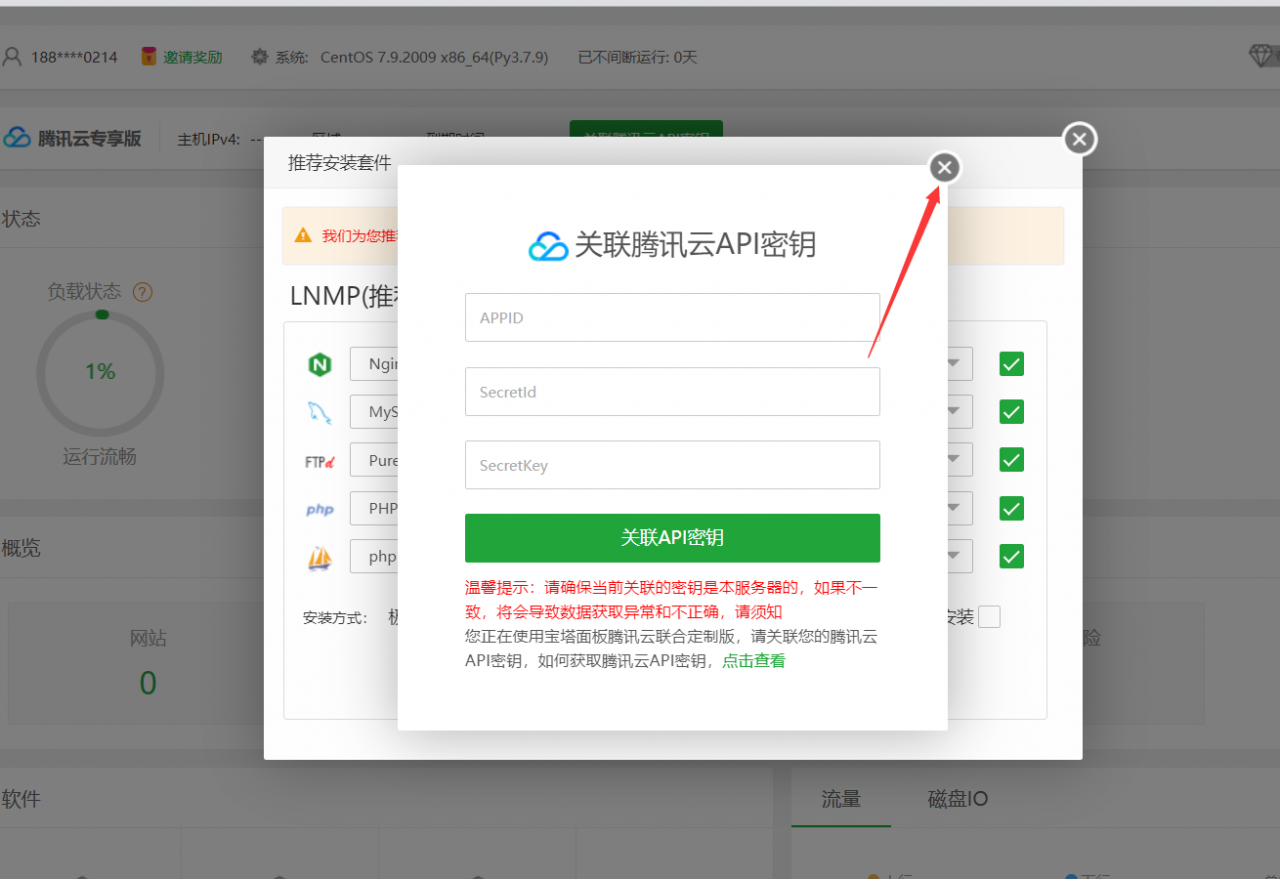This screenshot has width=1280, height=879.
Task: Click the MySQL dolphin icon
Action: pyautogui.click(x=320, y=412)
